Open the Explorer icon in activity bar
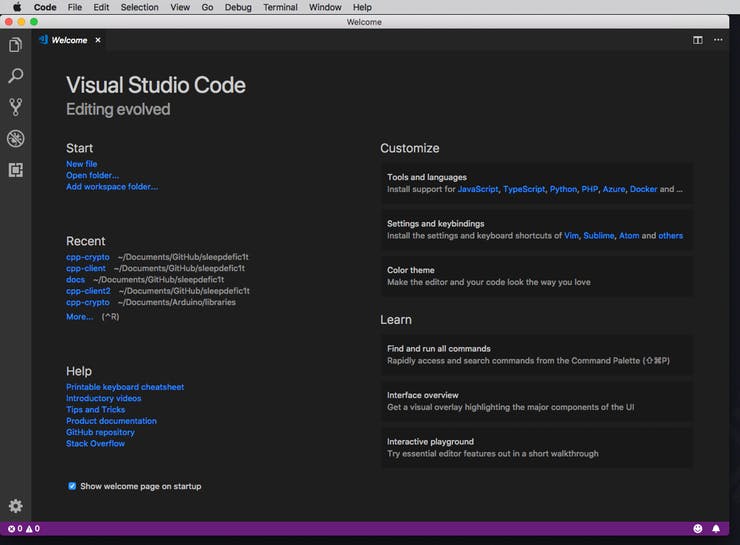The width and height of the screenshot is (740, 545). (15, 45)
